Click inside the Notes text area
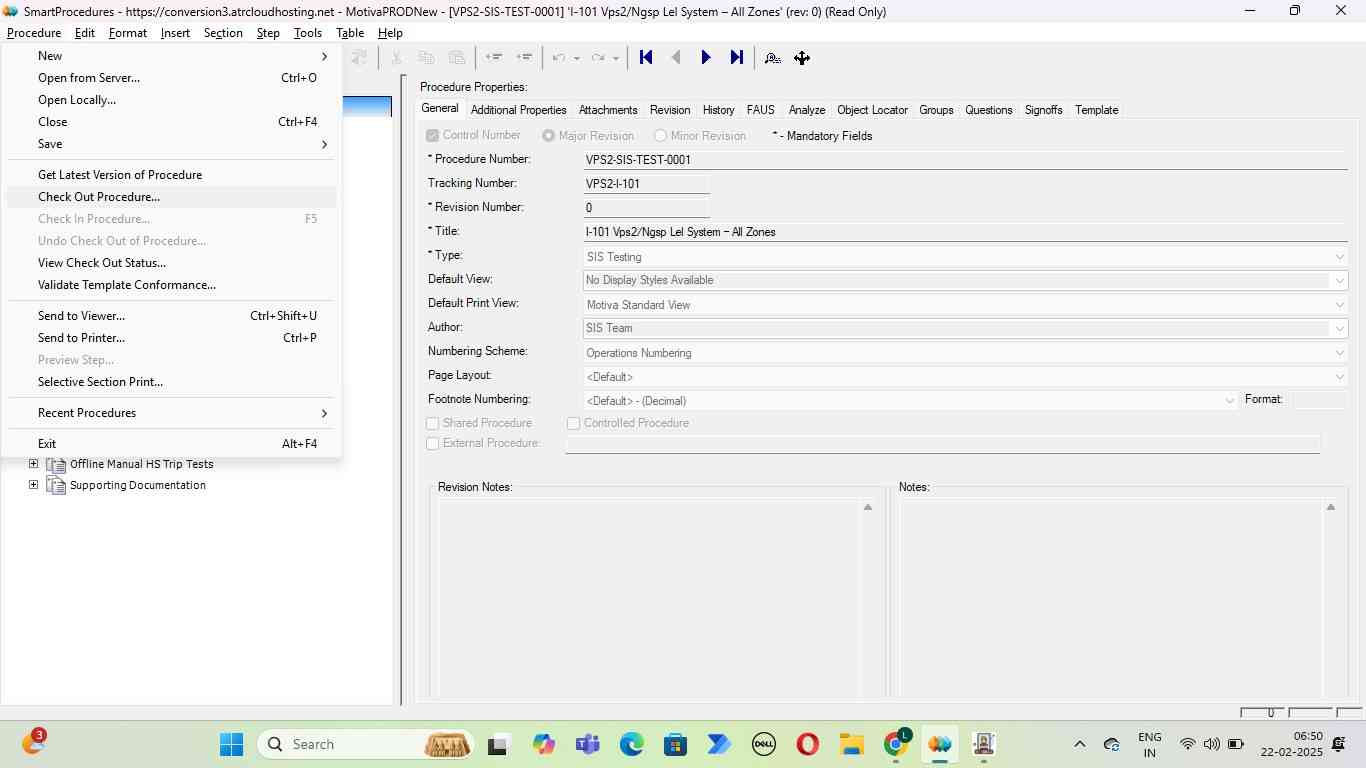 [1111, 598]
